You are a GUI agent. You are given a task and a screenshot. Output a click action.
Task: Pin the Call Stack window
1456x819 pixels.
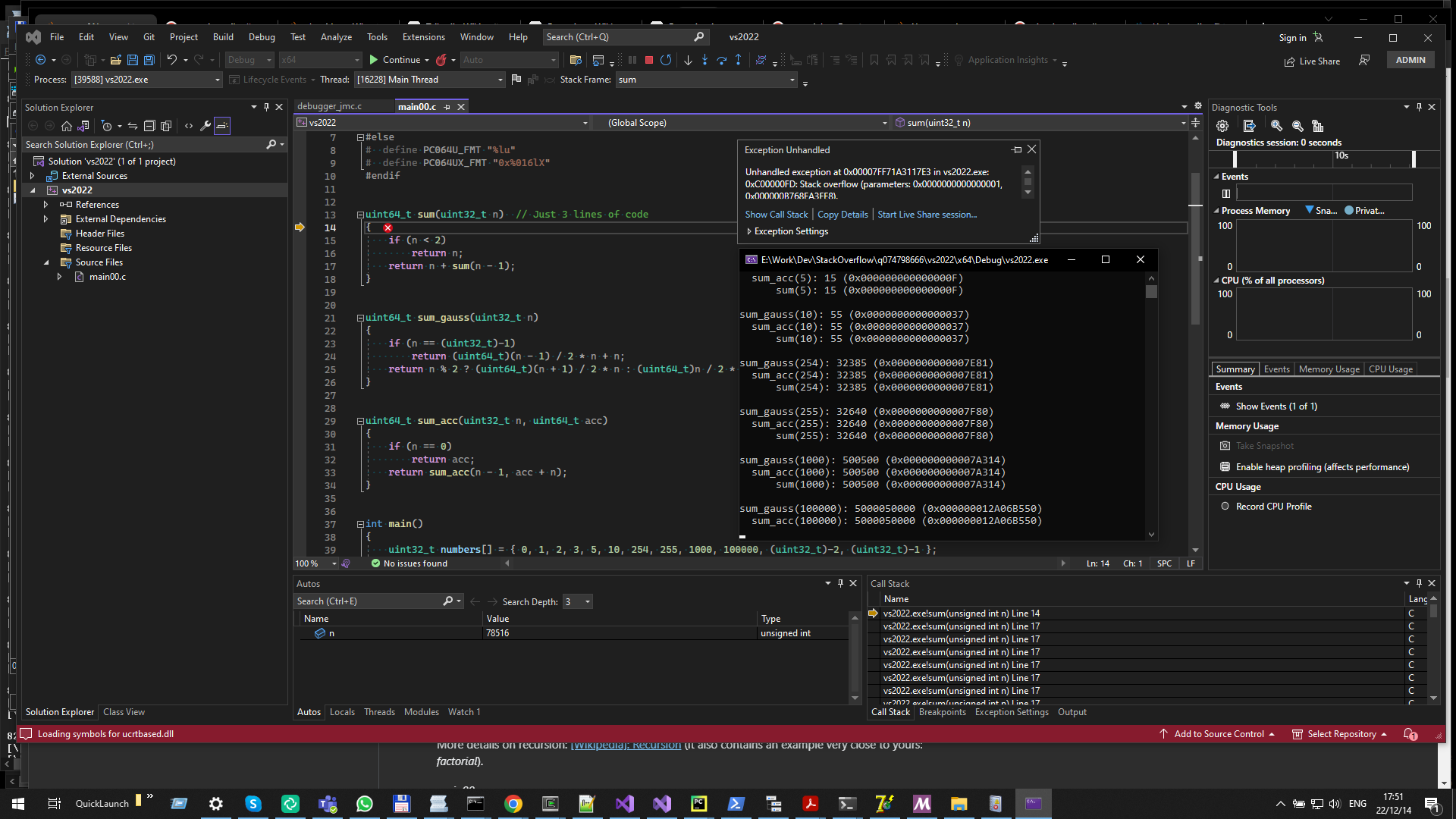[1419, 583]
